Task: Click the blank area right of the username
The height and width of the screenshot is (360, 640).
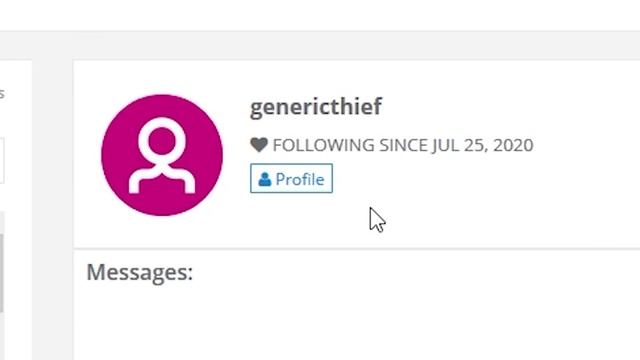Action: click(510, 107)
